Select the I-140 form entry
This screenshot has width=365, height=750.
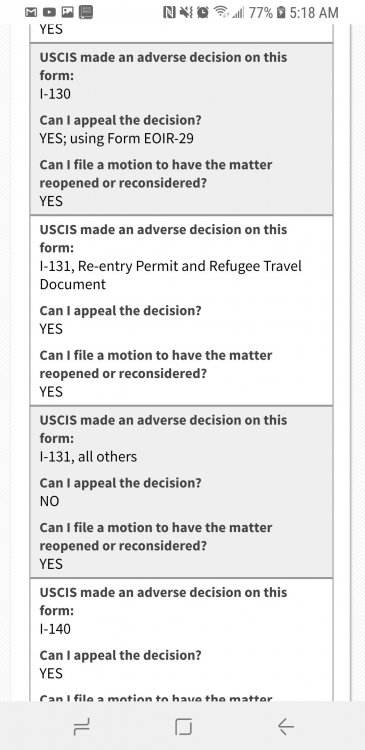click(x=55, y=629)
